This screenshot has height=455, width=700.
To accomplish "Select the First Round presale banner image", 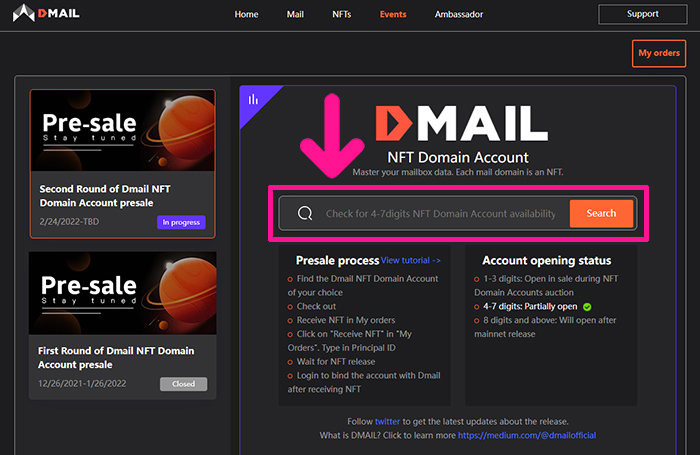I will 123,293.
